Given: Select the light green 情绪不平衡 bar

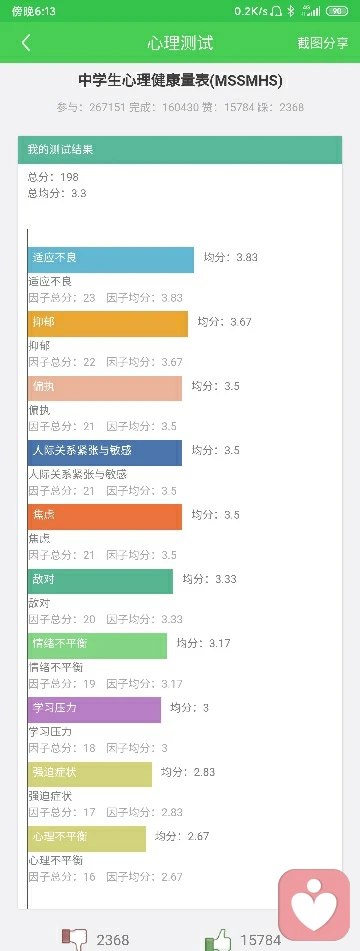Looking at the screenshot, I should (x=98, y=645).
